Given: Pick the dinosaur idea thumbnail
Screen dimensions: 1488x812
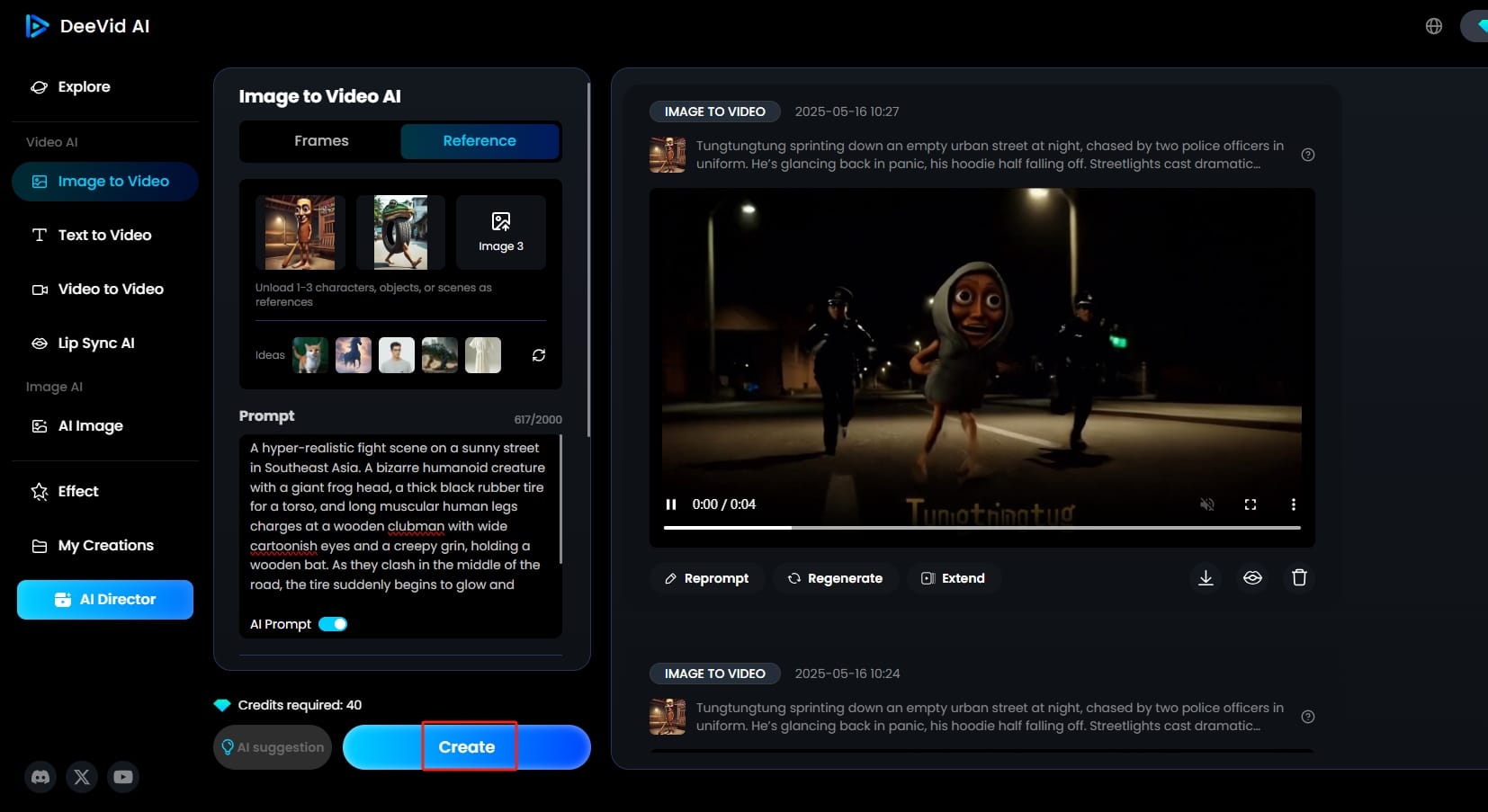Looking at the screenshot, I should pyautogui.click(x=440, y=355).
